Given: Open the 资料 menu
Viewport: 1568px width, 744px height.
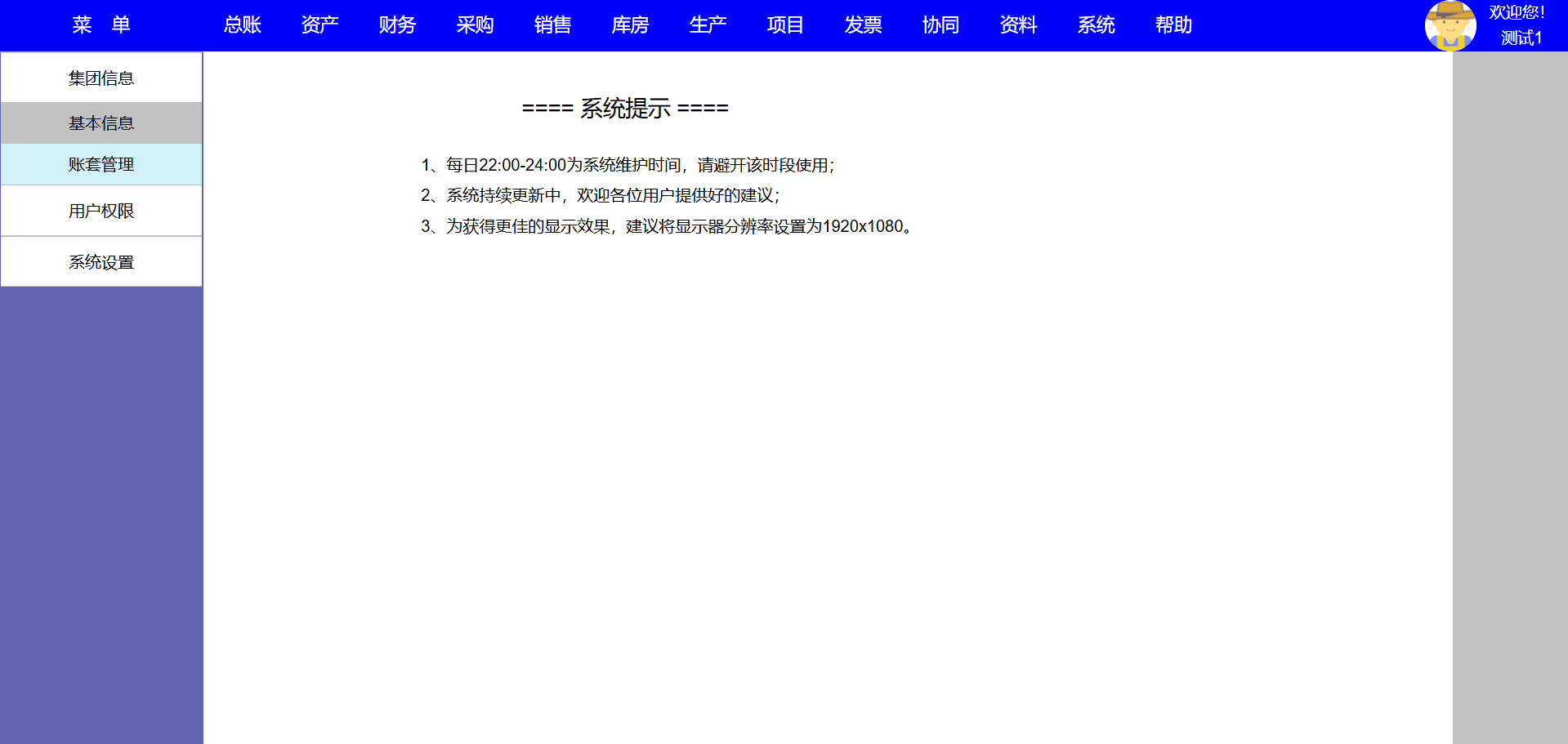Looking at the screenshot, I should point(1019,25).
